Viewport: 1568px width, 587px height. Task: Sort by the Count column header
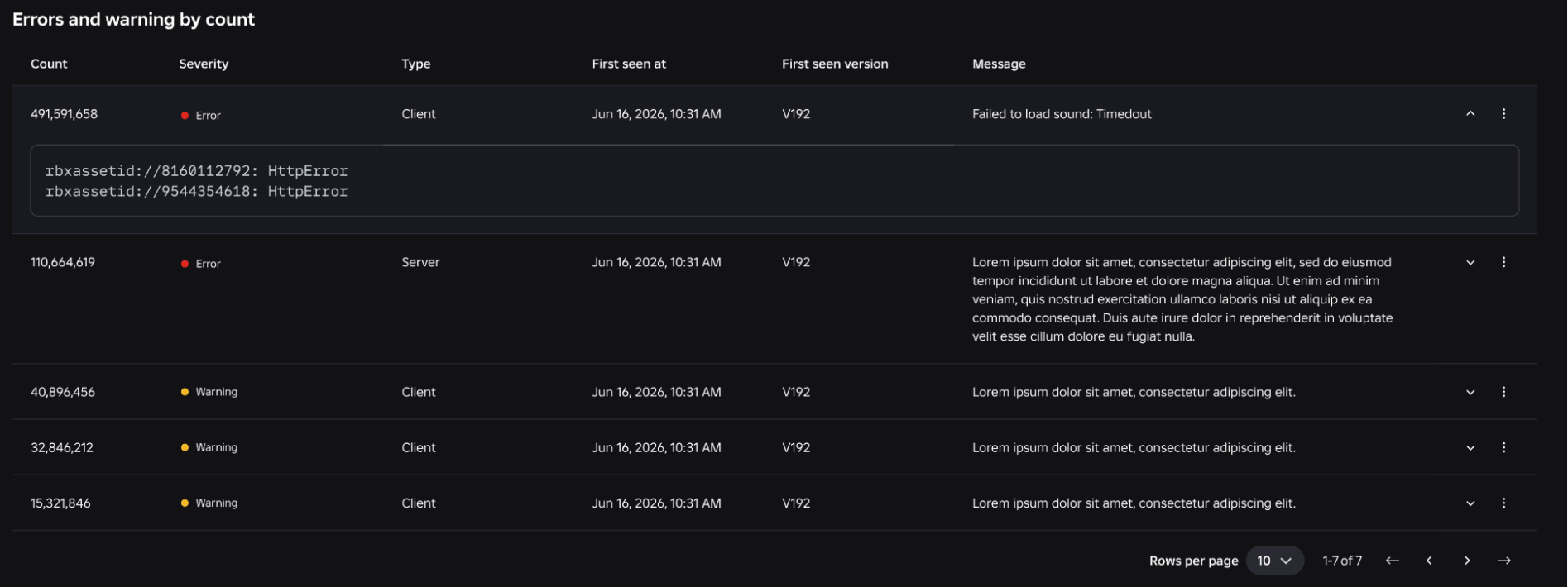point(49,64)
